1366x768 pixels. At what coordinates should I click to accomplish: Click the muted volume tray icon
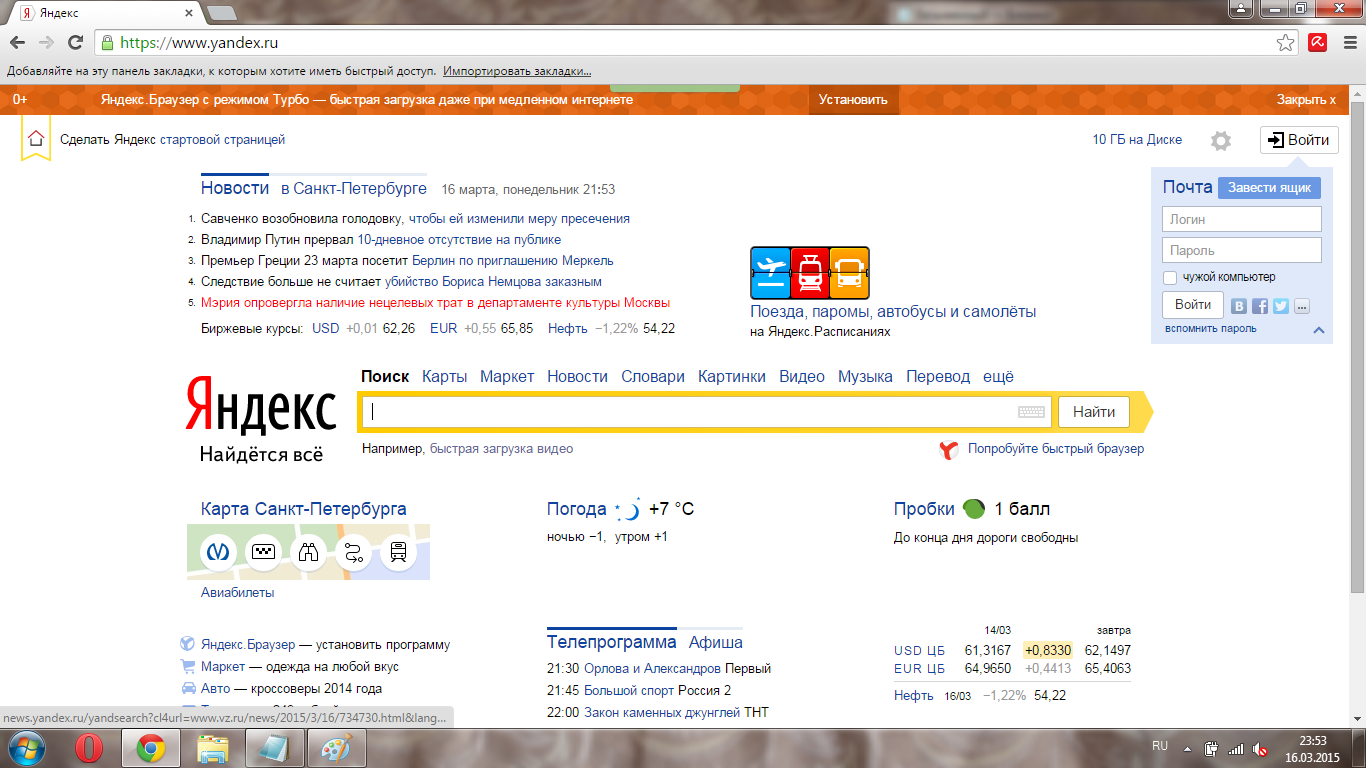point(1261,748)
